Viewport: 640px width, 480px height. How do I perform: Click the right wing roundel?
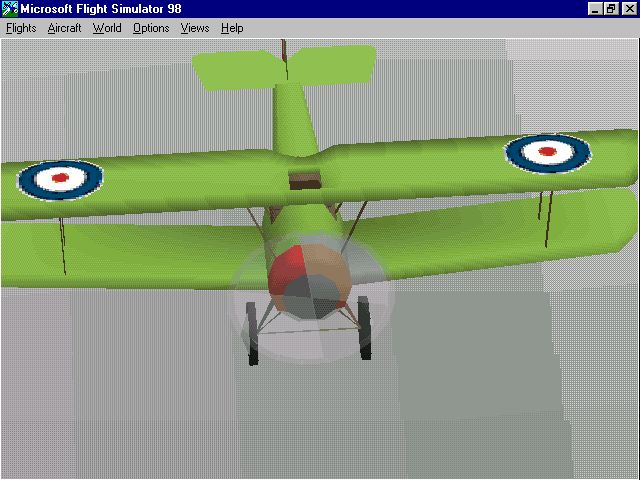point(547,152)
